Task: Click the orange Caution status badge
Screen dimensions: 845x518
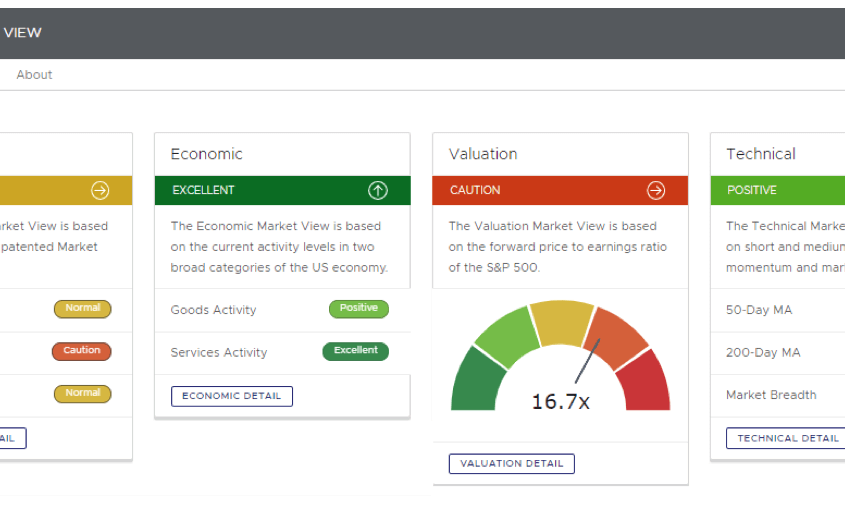Action: (82, 351)
